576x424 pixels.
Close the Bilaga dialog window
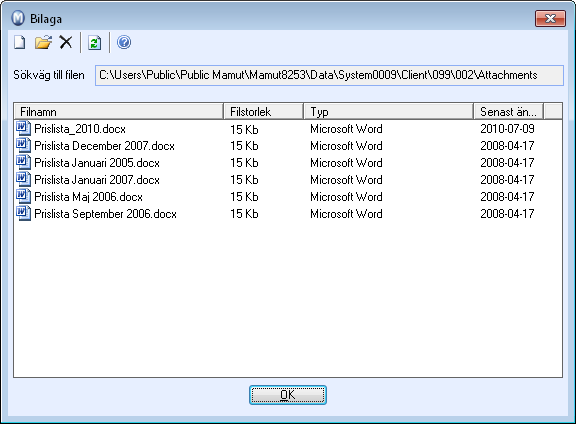(x=550, y=18)
